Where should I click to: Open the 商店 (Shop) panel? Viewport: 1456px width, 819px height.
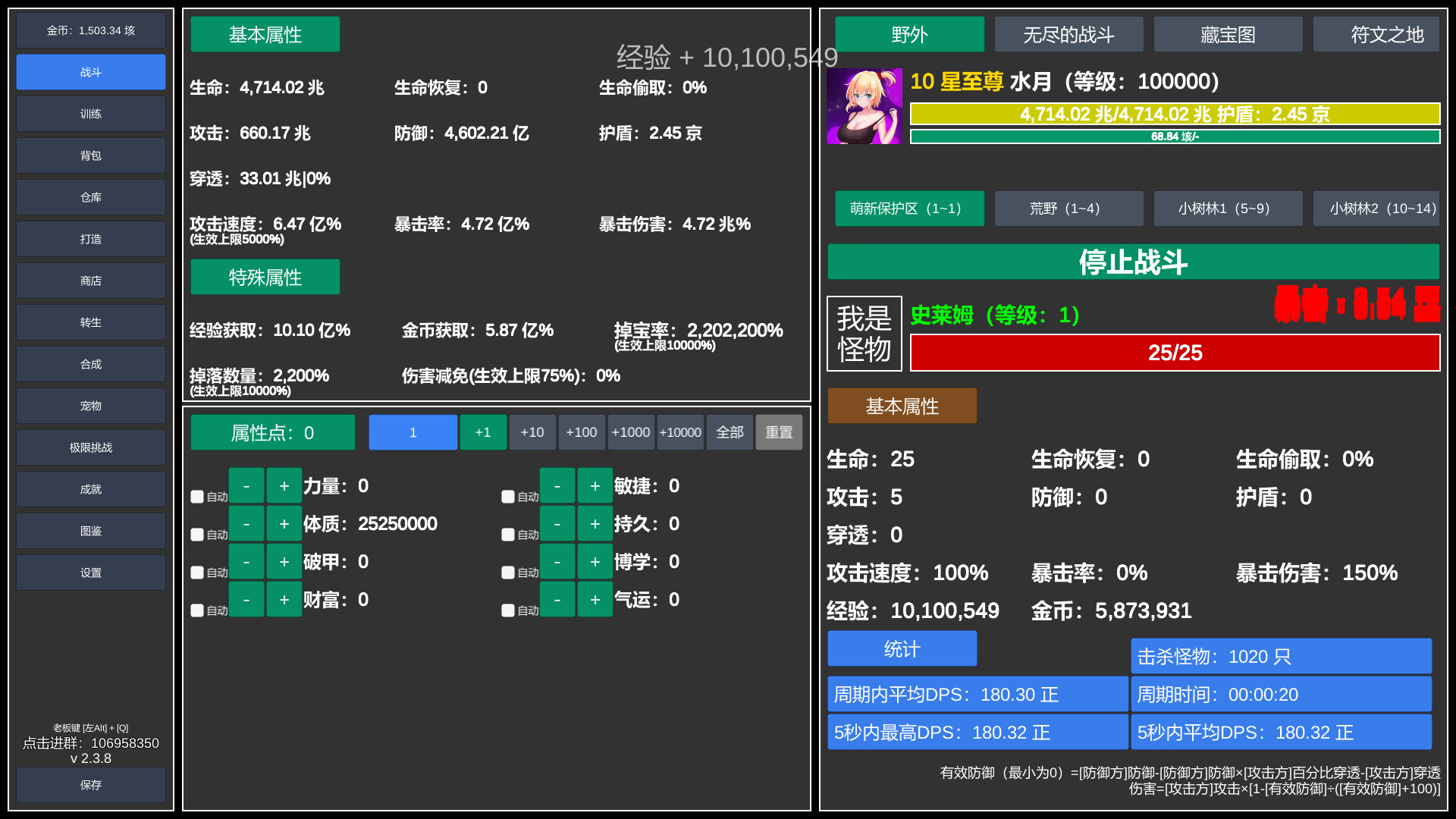tap(90, 281)
